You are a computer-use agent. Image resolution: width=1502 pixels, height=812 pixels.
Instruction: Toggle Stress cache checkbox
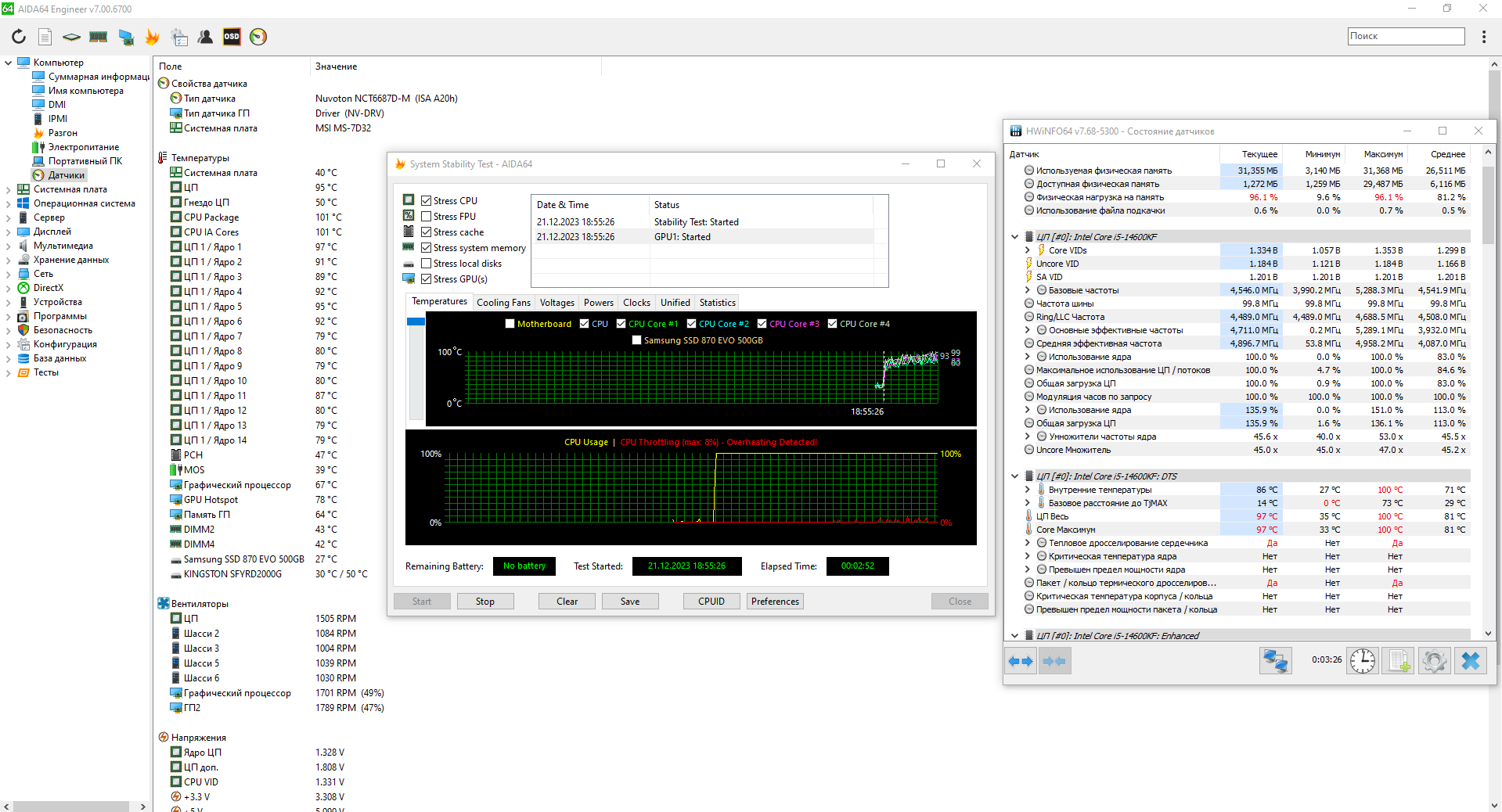[x=427, y=232]
